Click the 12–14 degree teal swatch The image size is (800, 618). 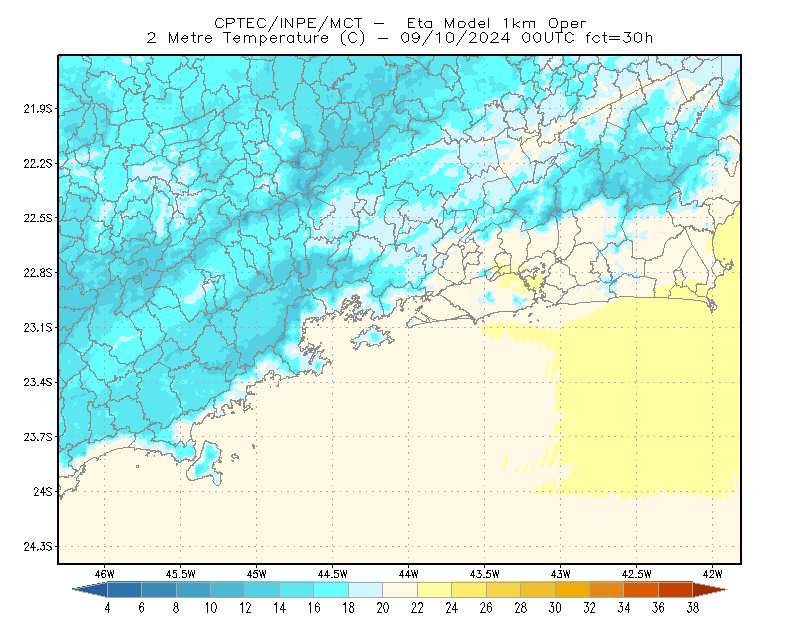coord(262,590)
